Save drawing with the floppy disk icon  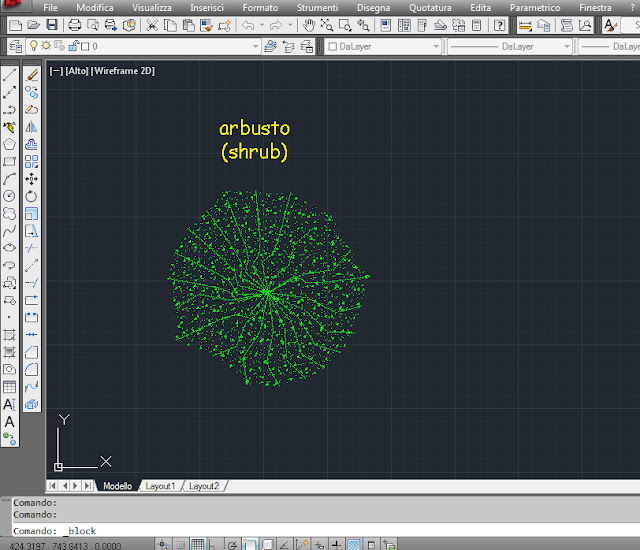tap(52, 25)
